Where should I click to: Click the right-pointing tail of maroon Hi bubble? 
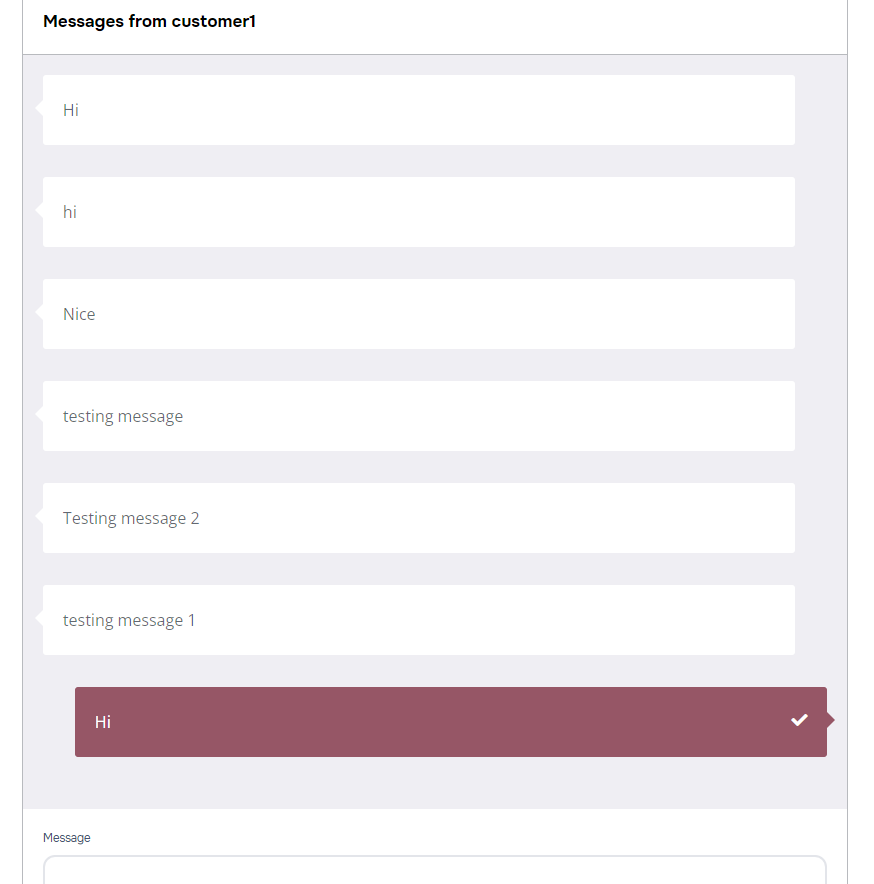pos(831,720)
